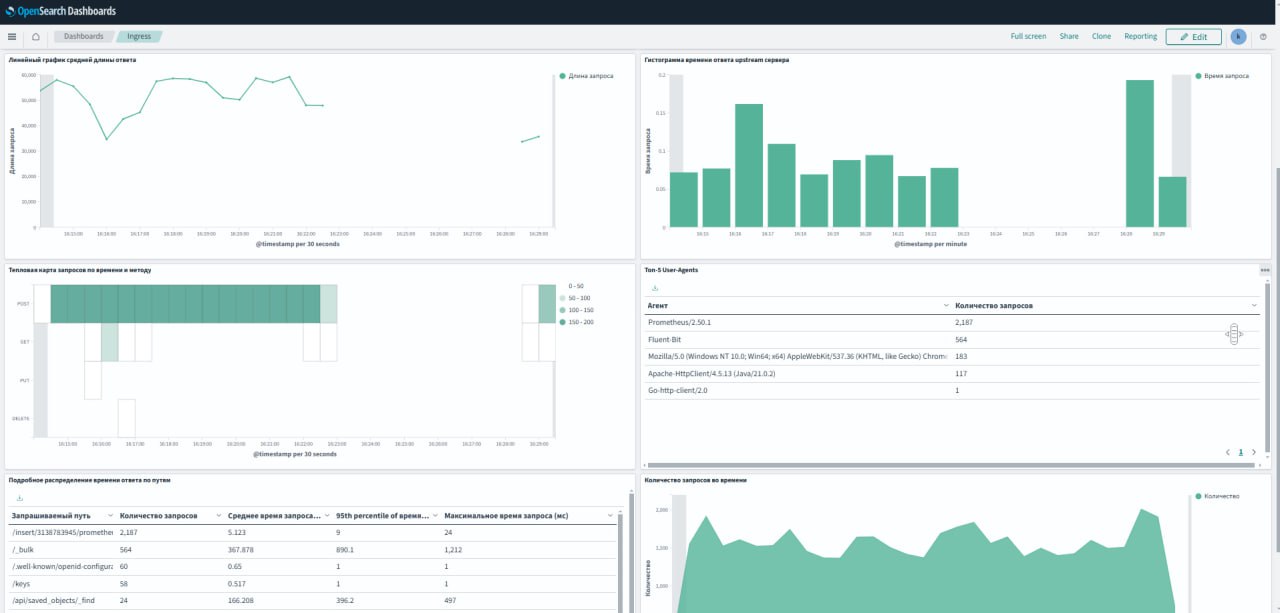The image size is (1280, 613).
Task: Toggle the Длина запроса legend series
Action: click(x=590, y=76)
